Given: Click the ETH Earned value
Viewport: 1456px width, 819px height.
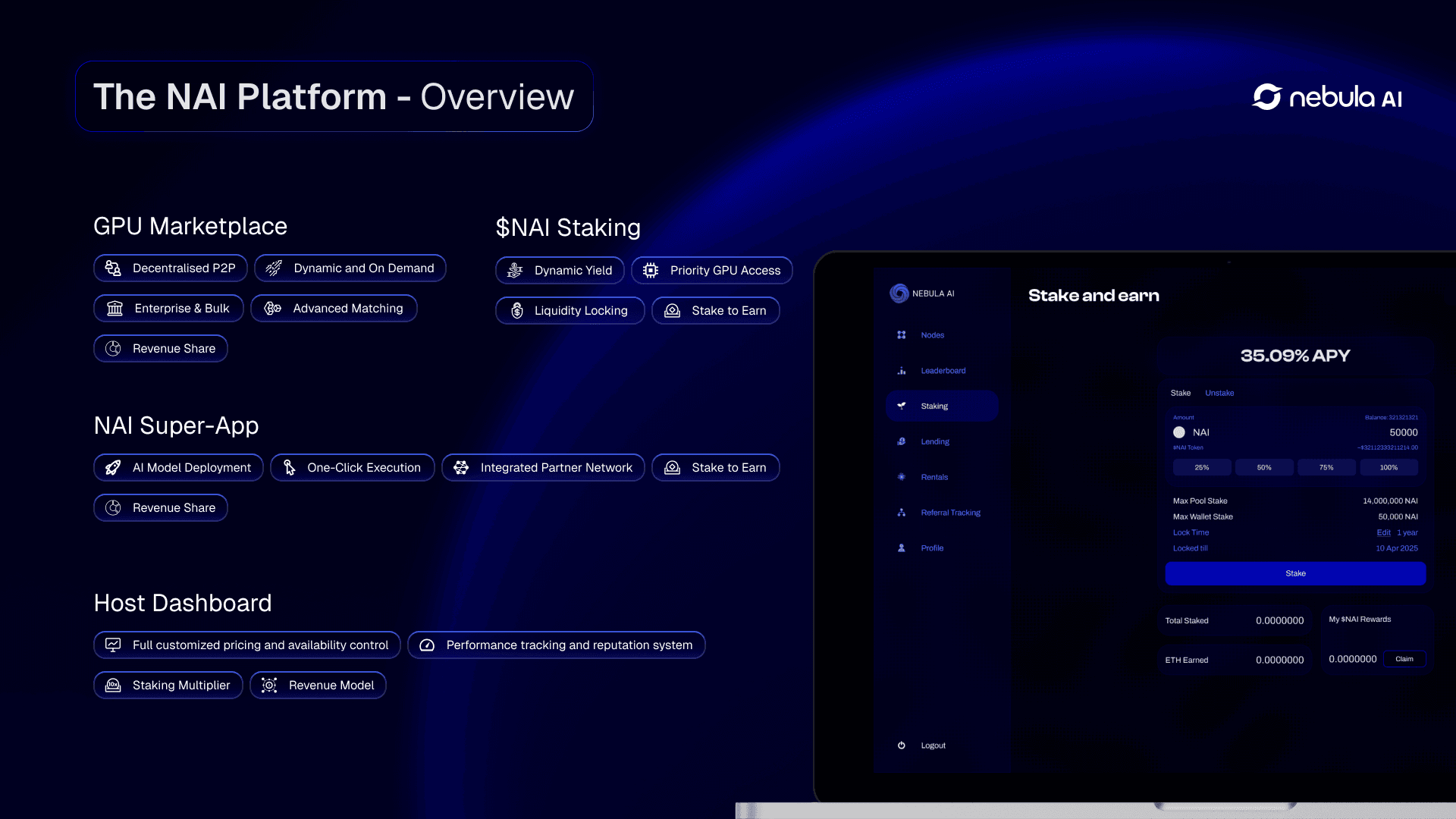Looking at the screenshot, I should coord(1279,660).
